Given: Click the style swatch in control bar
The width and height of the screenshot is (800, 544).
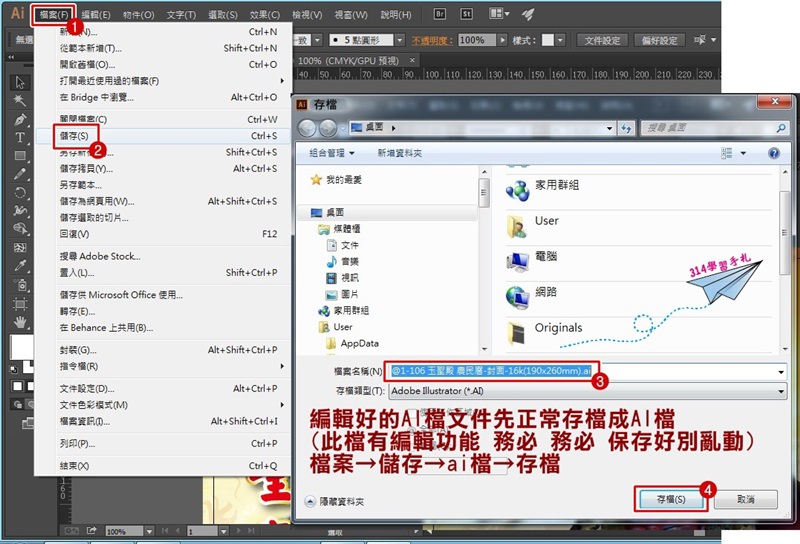Looking at the screenshot, I should (x=547, y=40).
